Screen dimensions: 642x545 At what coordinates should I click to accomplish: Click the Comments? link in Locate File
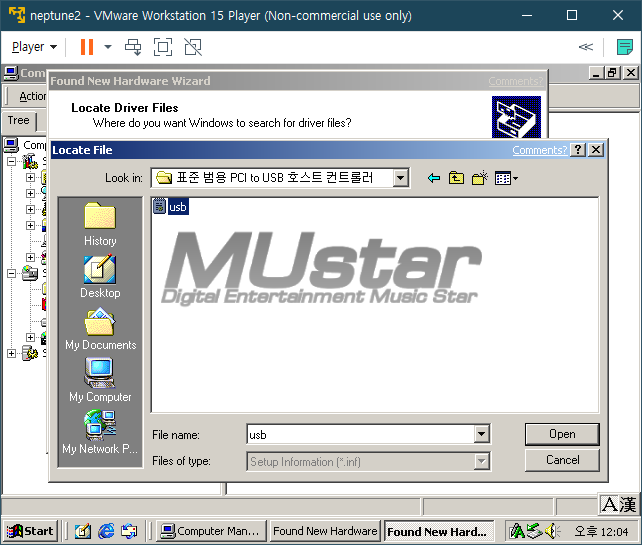click(x=539, y=150)
